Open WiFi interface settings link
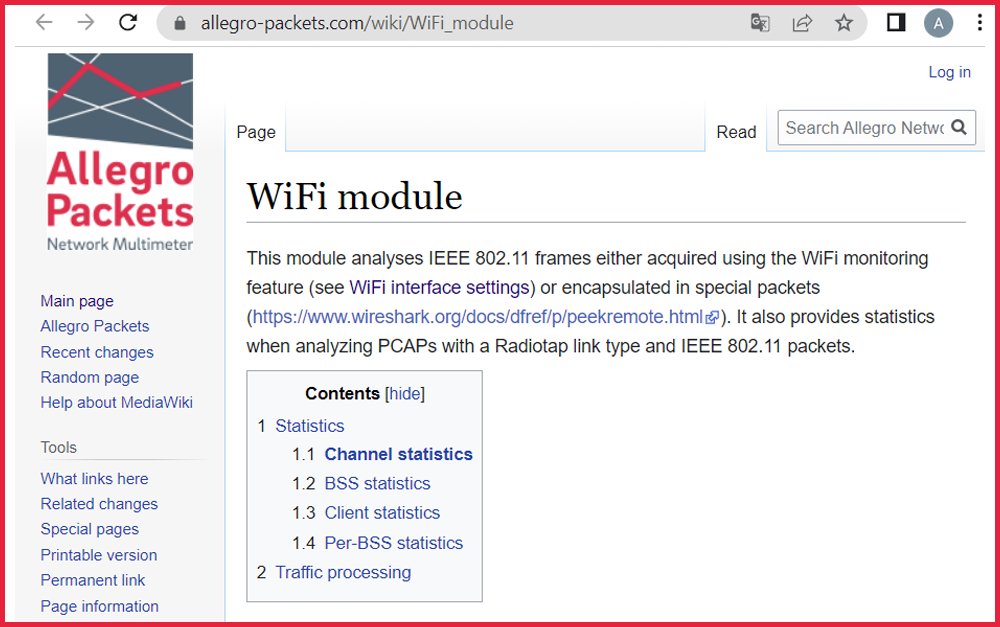 click(439, 288)
